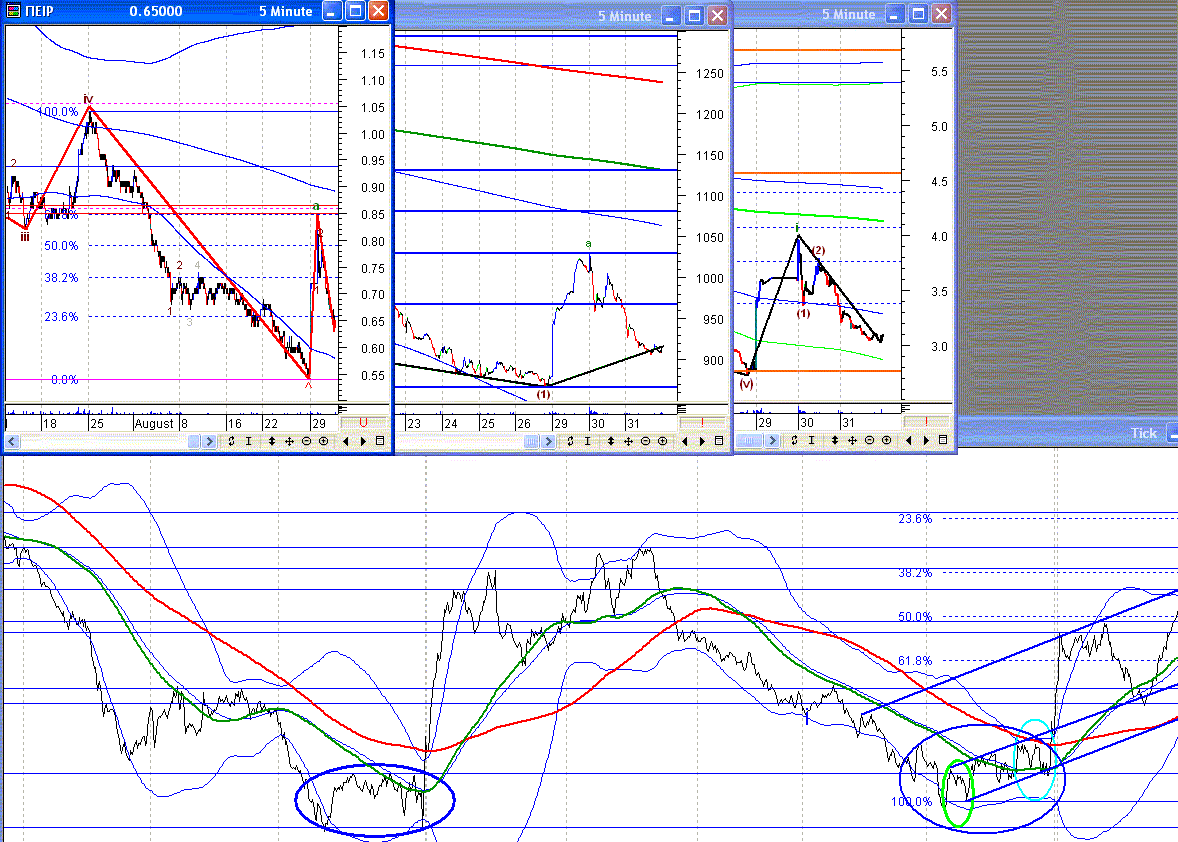Click scroll right arrow in ΠΕΙΡ window scrollbar
Viewport: 1178px width, 842px height.
click(210, 441)
